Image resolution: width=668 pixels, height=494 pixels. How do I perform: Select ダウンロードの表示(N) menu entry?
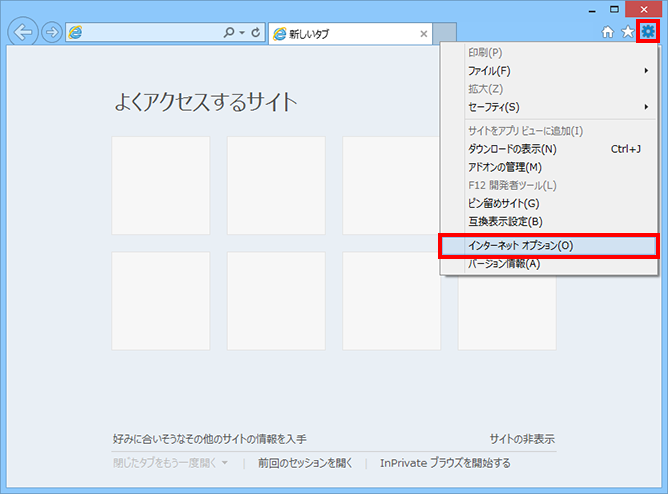tap(512, 149)
